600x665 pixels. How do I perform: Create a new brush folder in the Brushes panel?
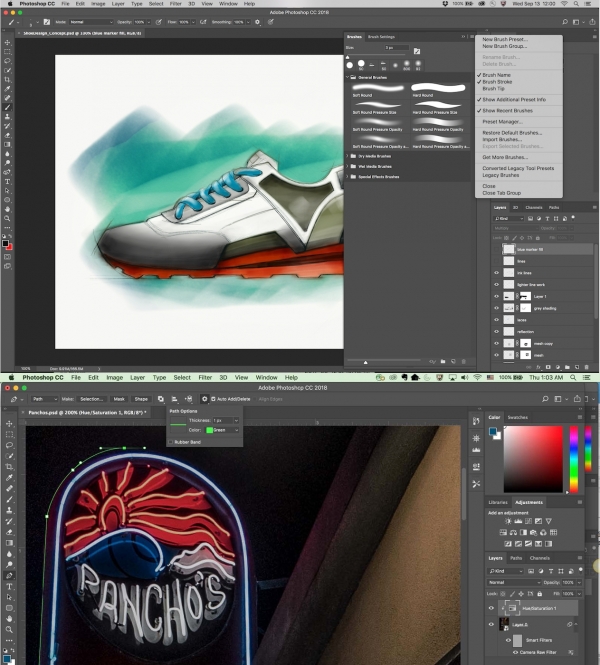tap(443, 361)
